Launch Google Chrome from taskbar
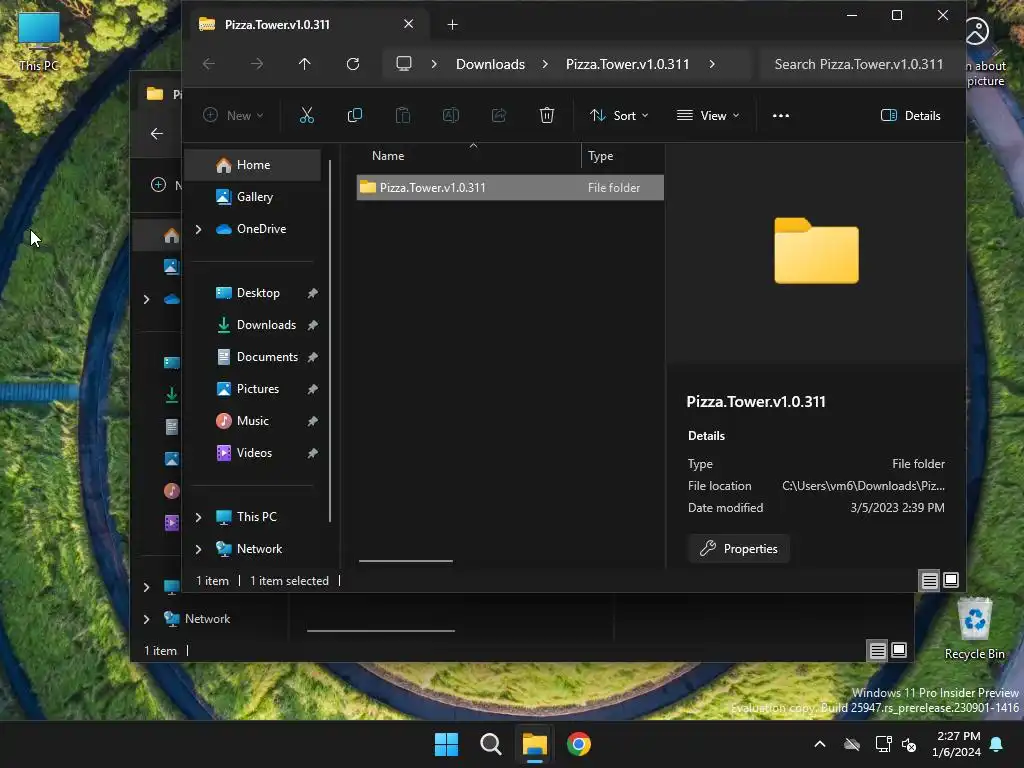The height and width of the screenshot is (768, 1024). coord(579,744)
